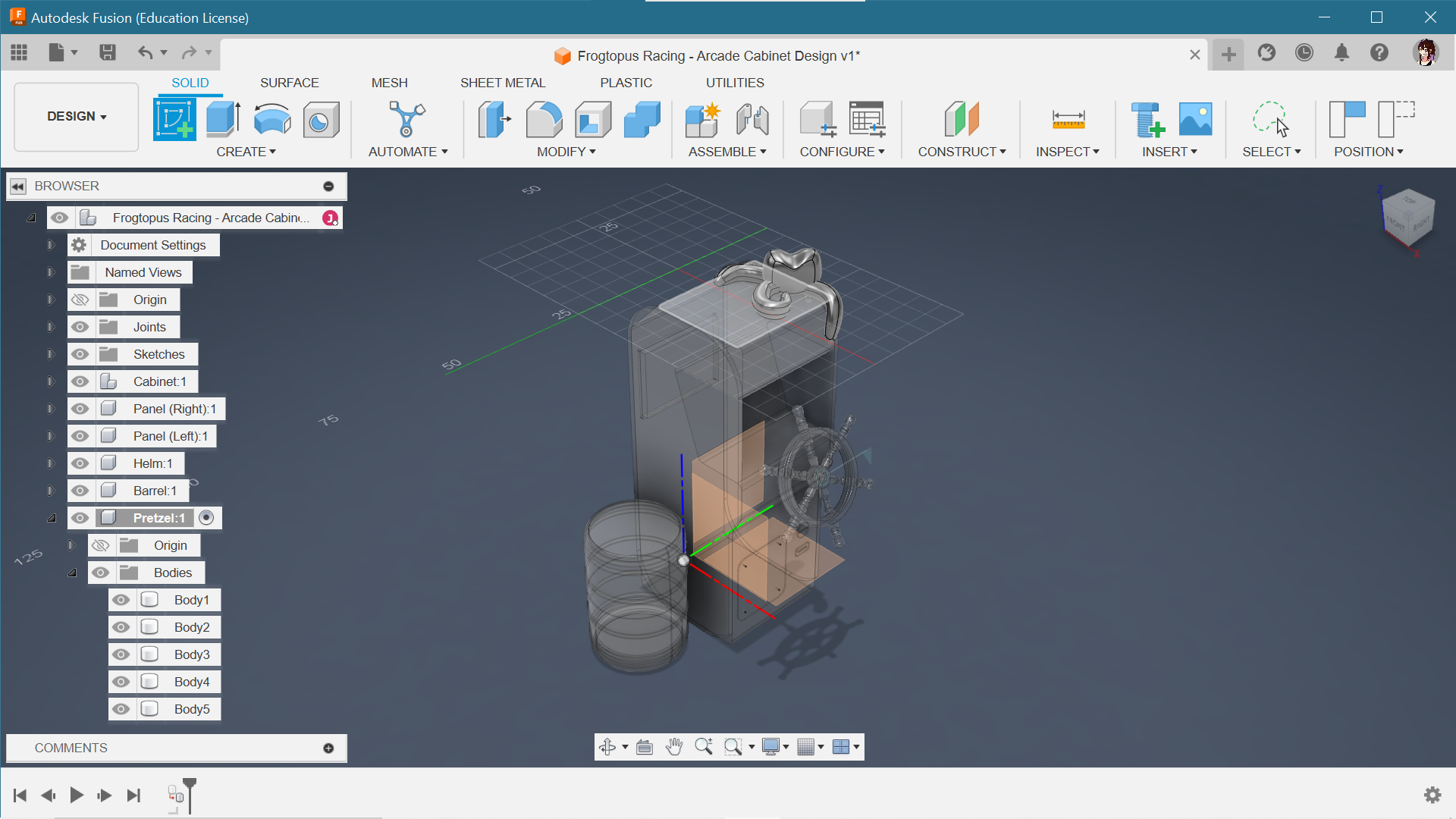Select the Extrude tool

tap(223, 119)
